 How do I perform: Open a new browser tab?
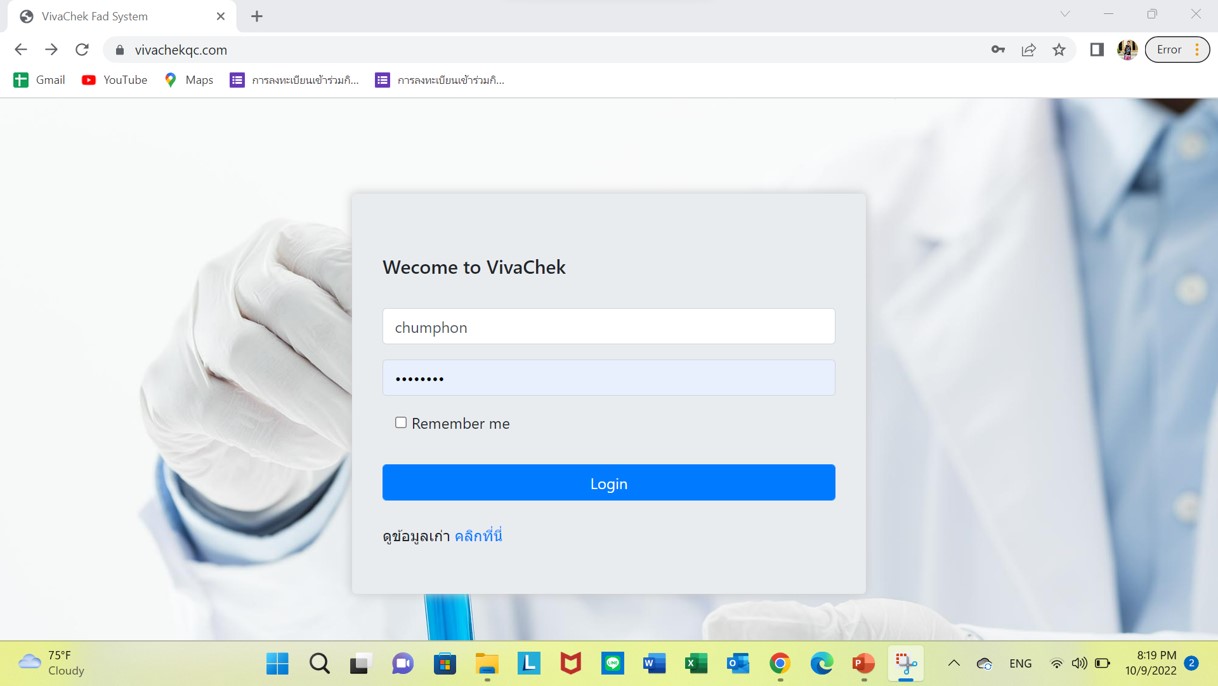[x=257, y=16]
